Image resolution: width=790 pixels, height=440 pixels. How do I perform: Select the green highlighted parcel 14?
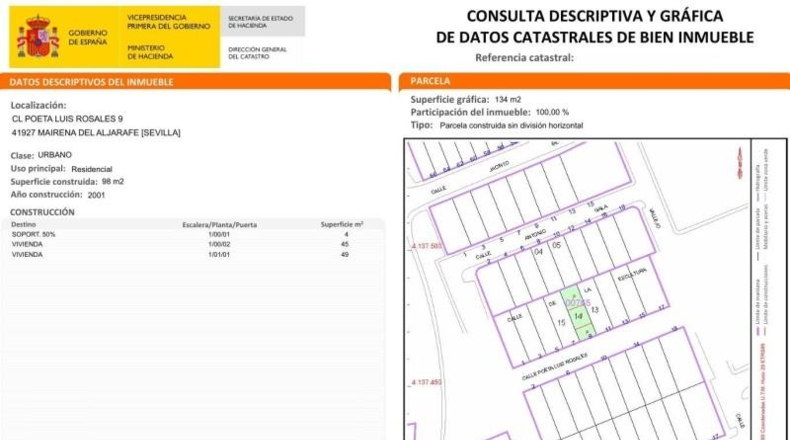578,313
